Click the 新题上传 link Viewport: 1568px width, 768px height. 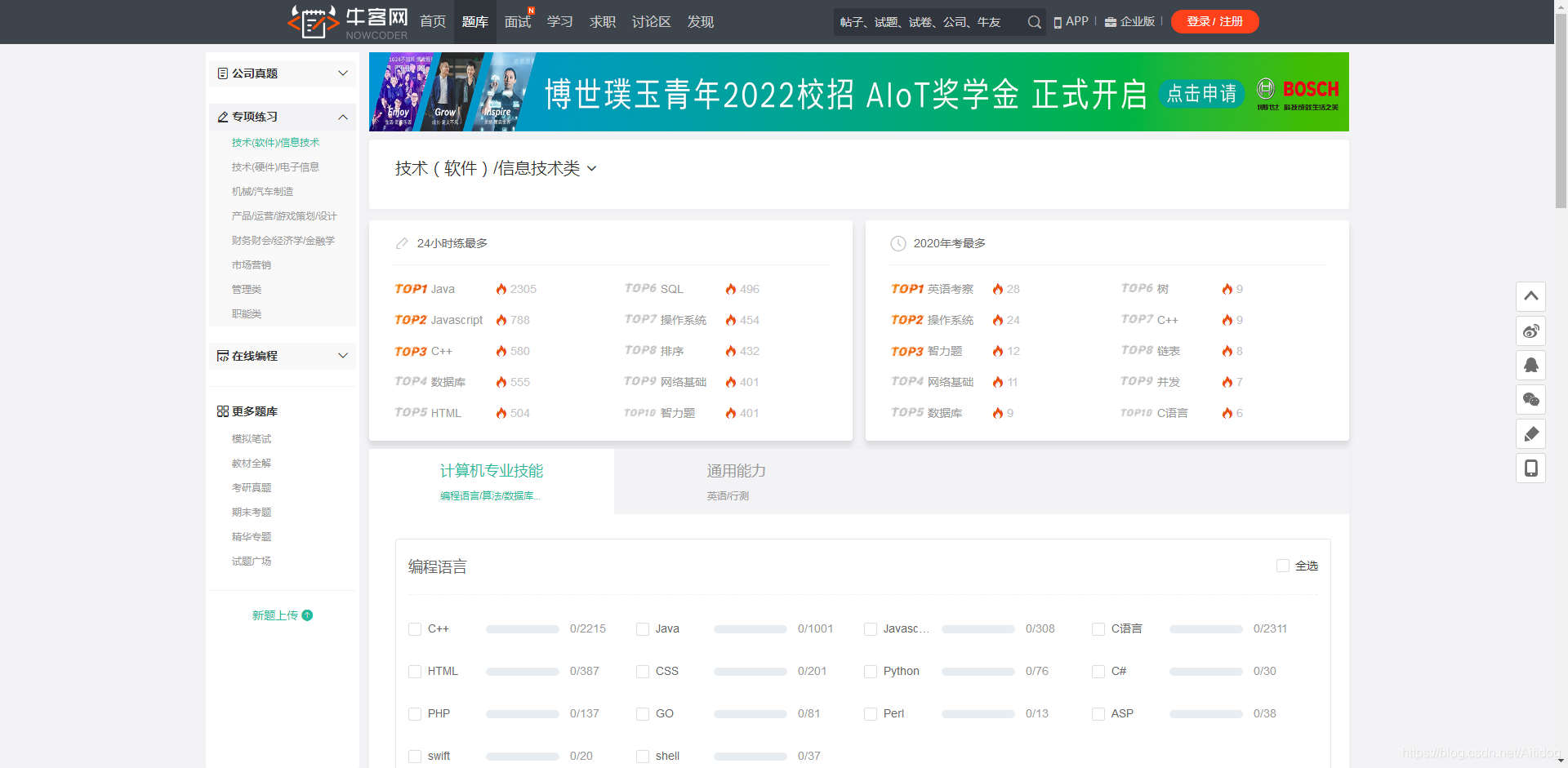click(275, 615)
